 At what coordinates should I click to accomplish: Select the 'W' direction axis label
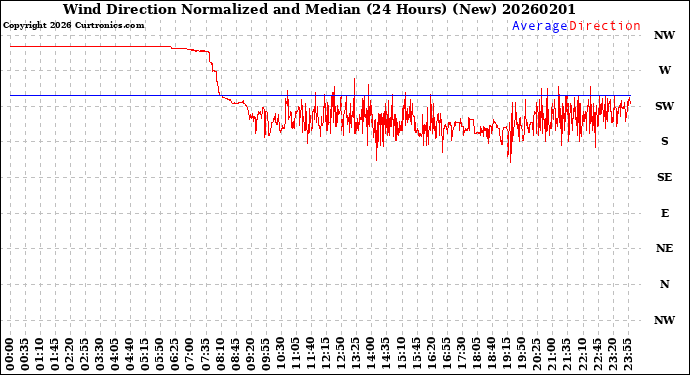point(664,70)
